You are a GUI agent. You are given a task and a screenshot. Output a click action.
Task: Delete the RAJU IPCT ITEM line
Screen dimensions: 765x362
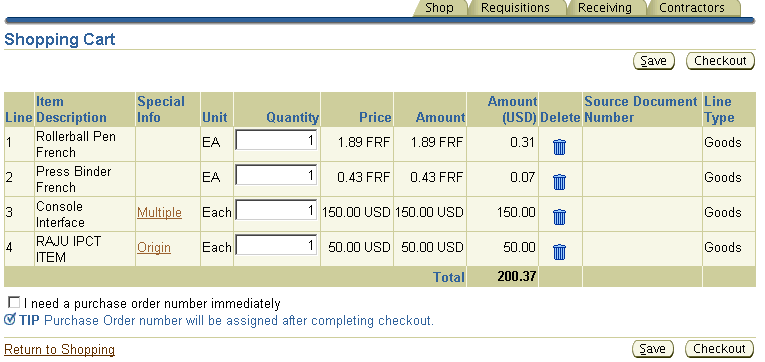(x=559, y=252)
